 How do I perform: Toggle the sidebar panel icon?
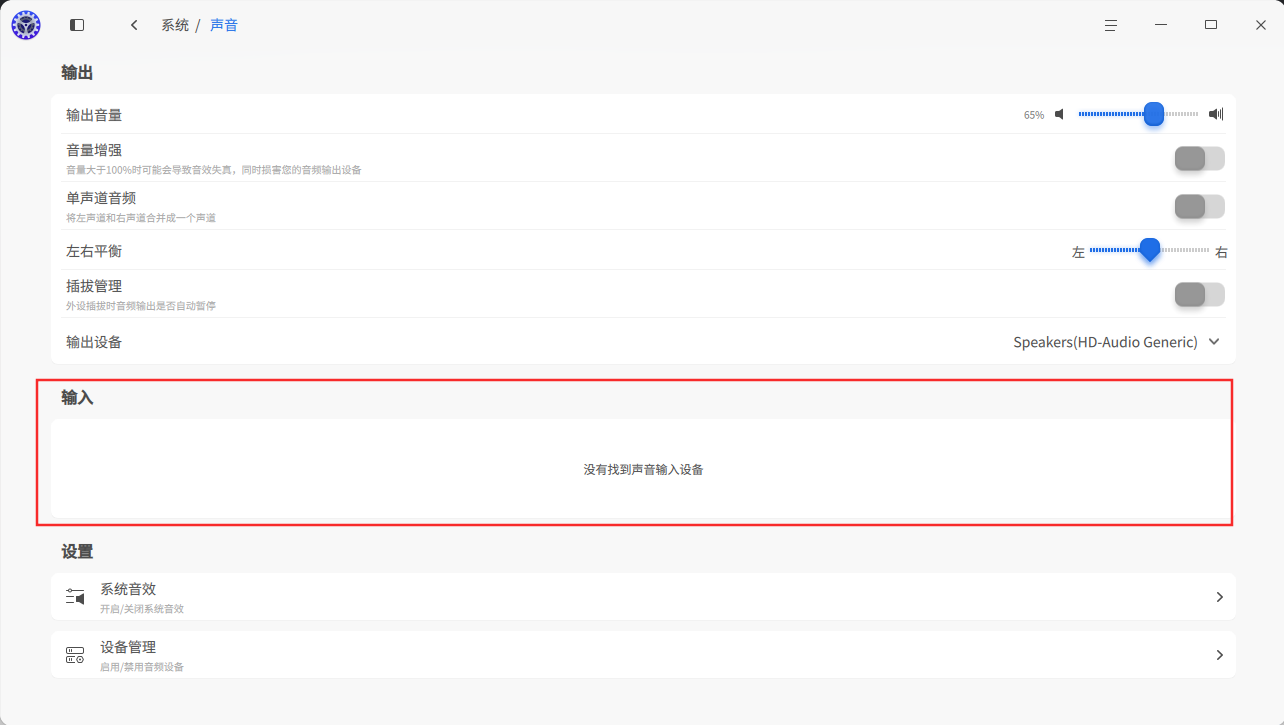pyautogui.click(x=77, y=25)
